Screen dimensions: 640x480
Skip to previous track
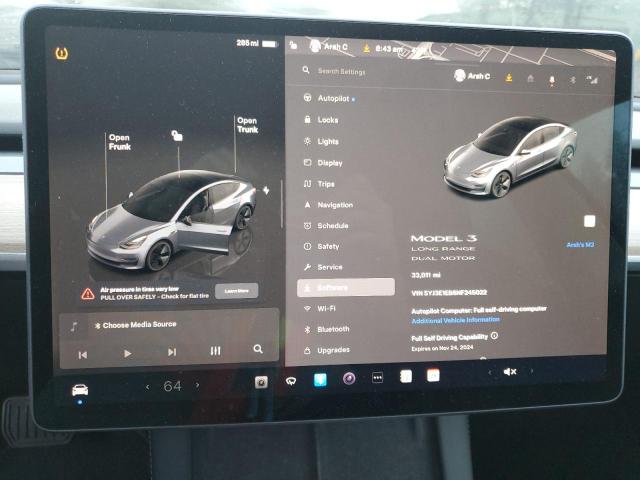point(82,355)
